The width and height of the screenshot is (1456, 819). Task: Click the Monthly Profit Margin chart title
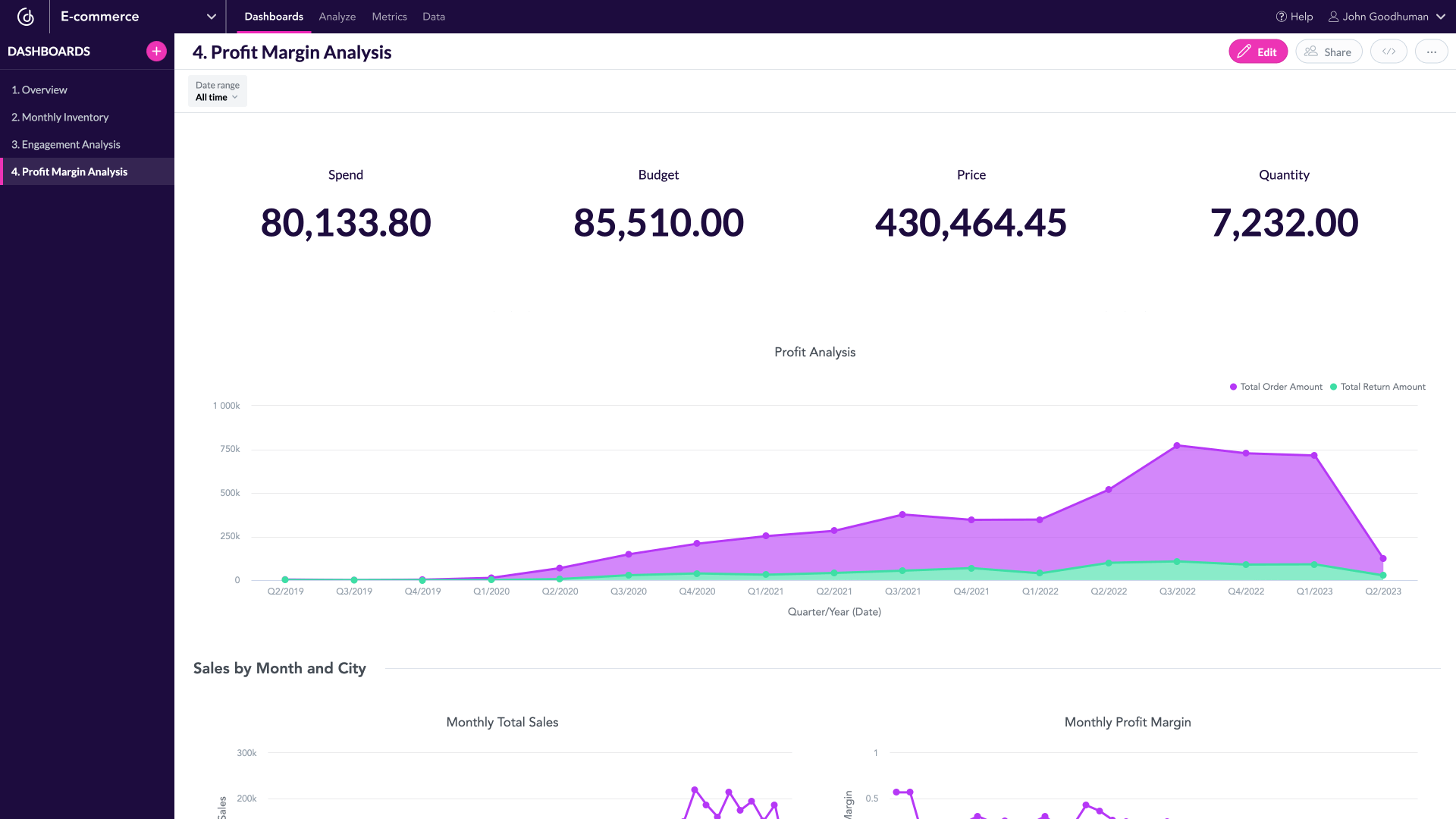[x=1128, y=722]
